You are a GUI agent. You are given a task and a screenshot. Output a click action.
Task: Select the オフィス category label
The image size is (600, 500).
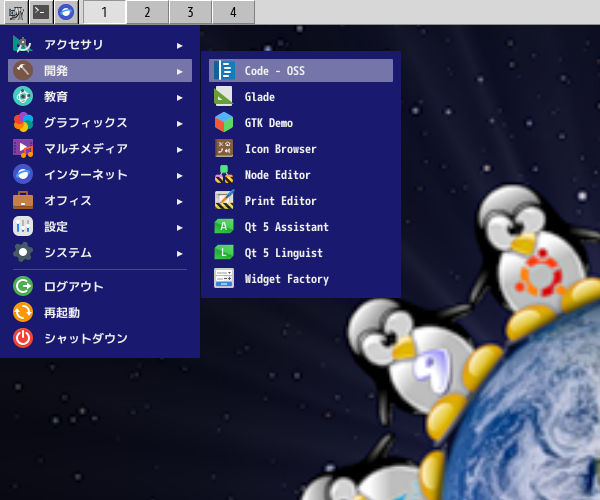coord(68,200)
